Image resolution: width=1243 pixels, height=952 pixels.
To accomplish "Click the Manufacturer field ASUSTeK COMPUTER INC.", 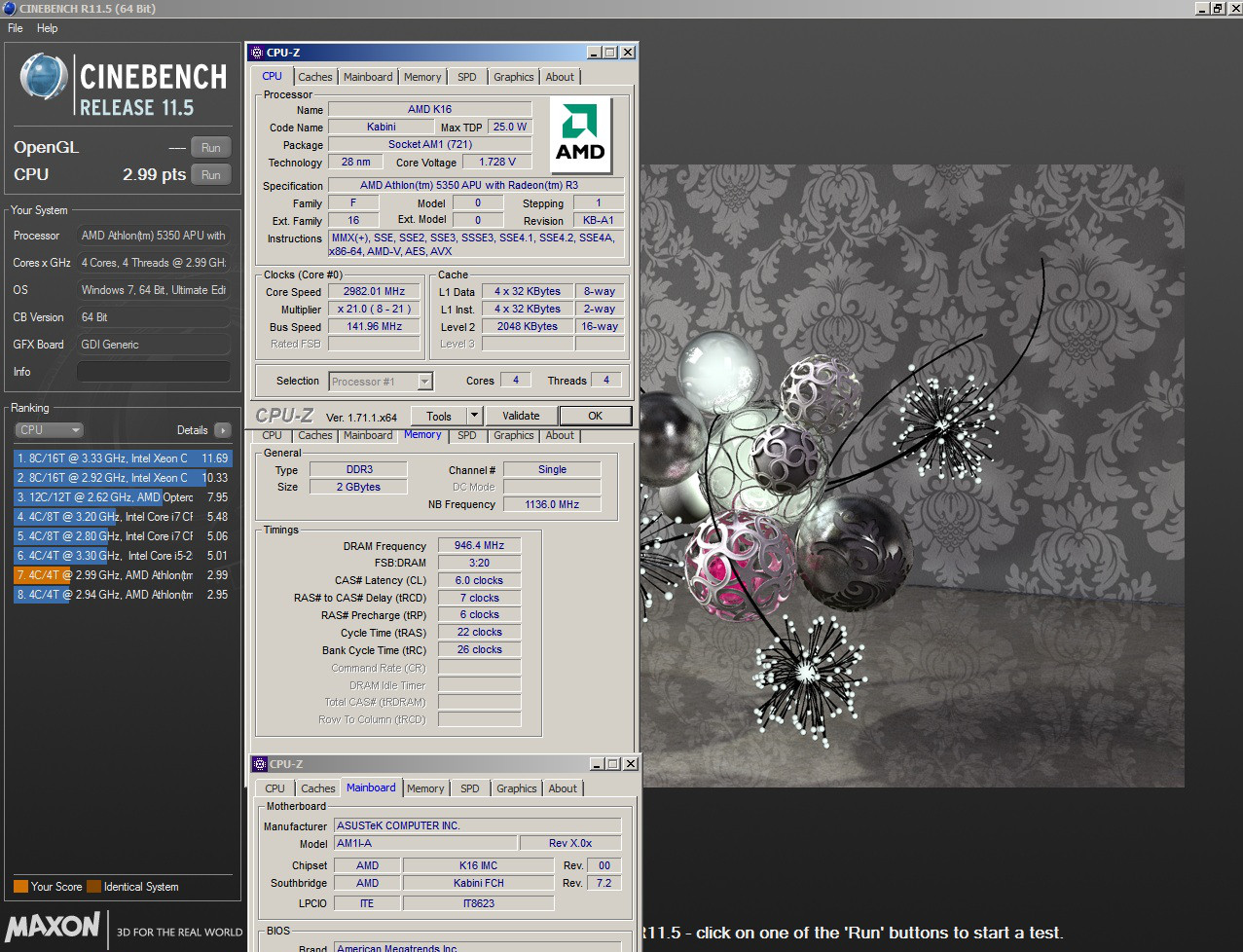I will [478, 825].
